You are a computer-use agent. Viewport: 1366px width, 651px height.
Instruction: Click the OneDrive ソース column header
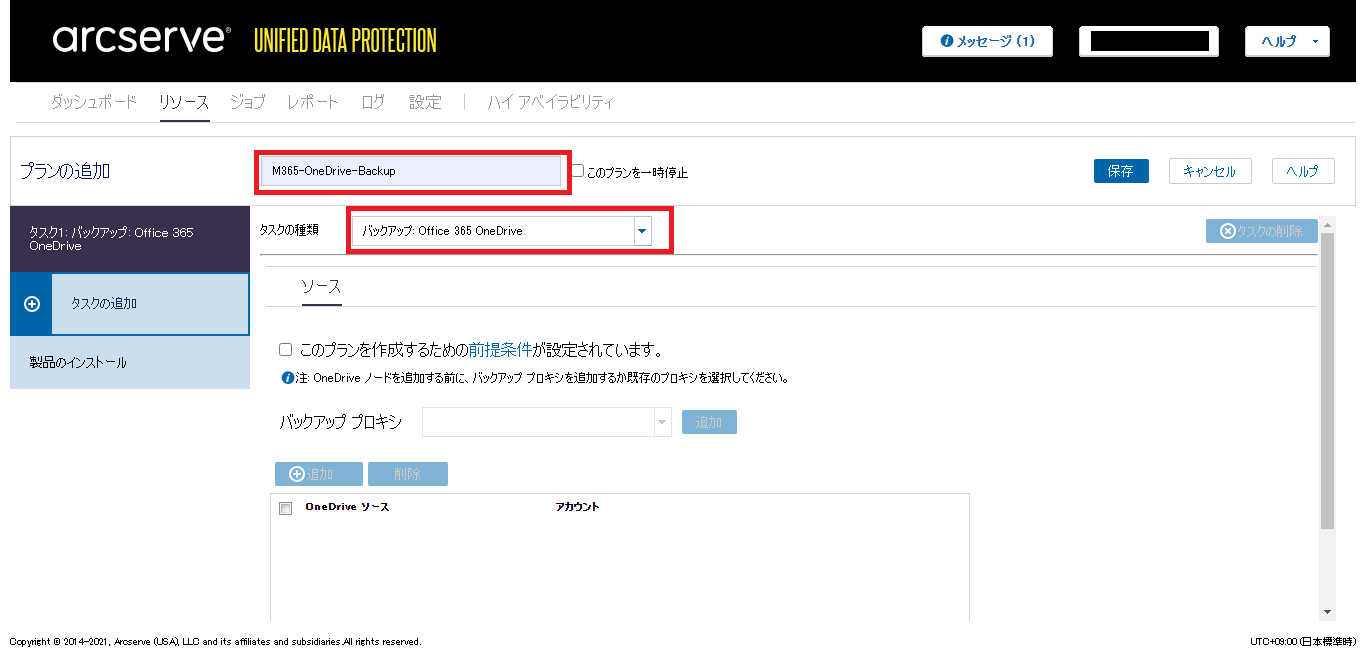[x=347, y=507]
